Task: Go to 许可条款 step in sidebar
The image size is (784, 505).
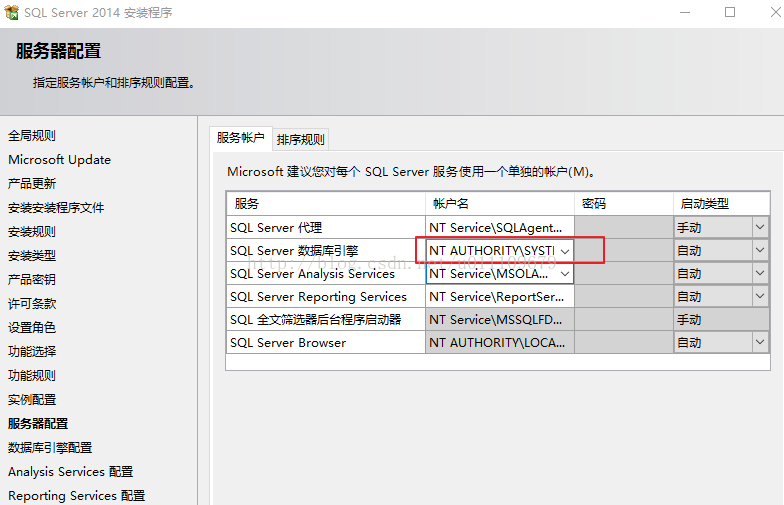Action: [x=32, y=304]
